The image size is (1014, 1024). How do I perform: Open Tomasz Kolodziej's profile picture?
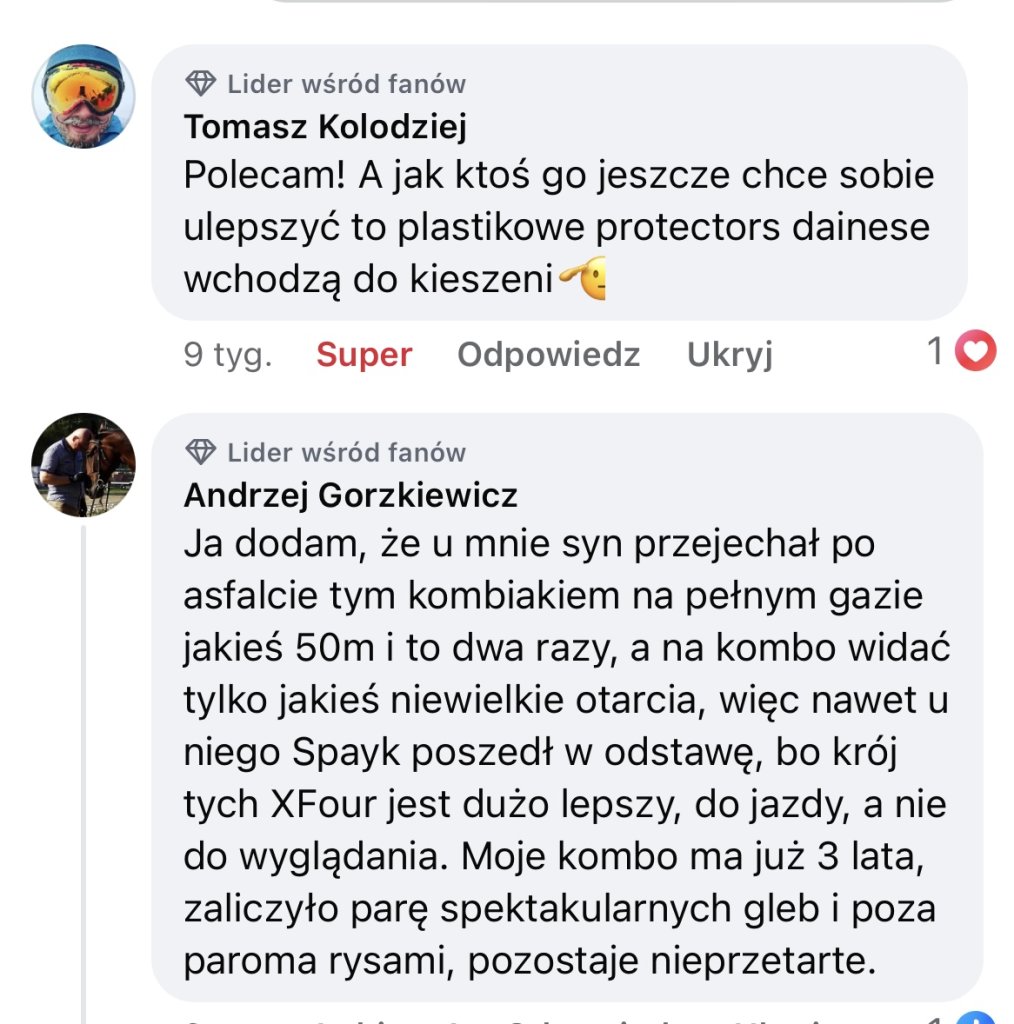pyautogui.click(x=84, y=97)
